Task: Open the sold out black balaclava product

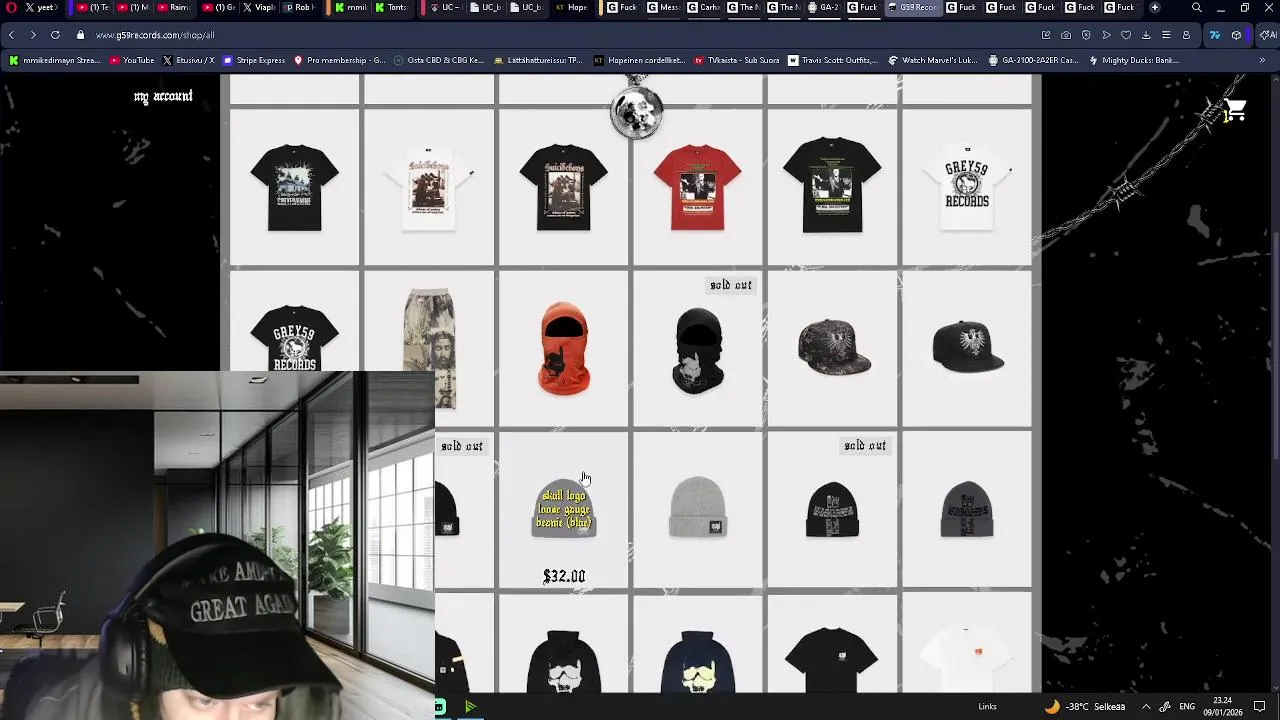Action: [x=698, y=349]
